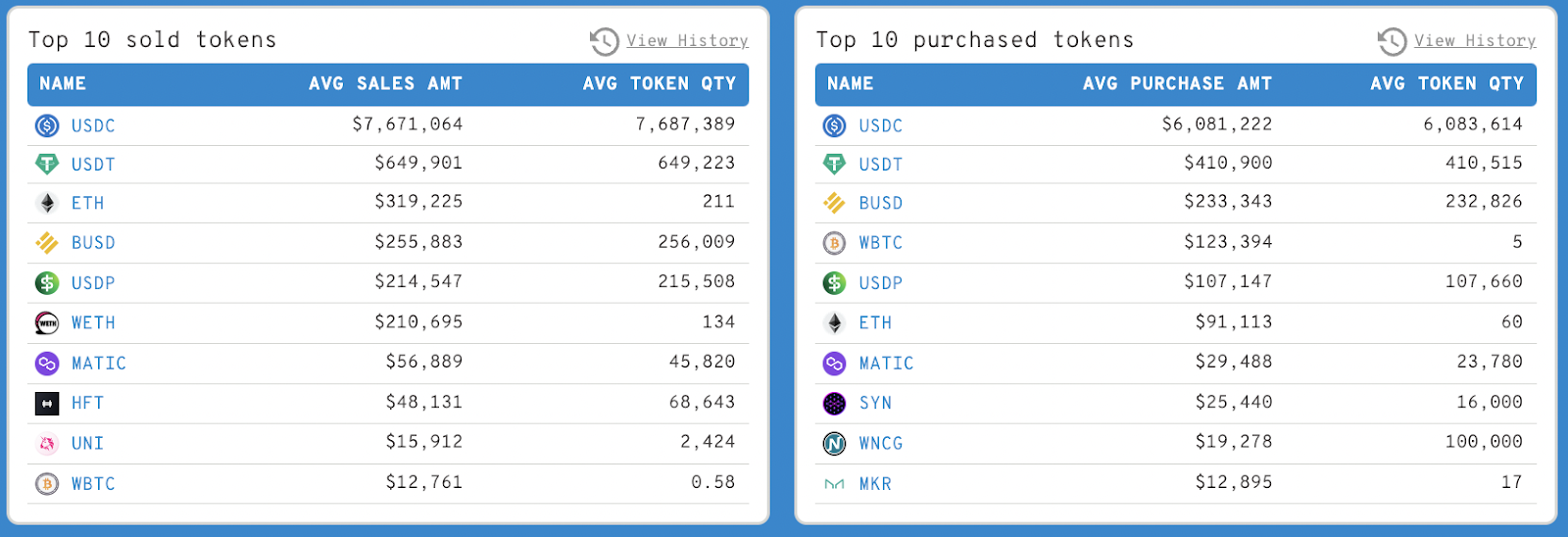The width and height of the screenshot is (1568, 537).
Task: Click the HFT black square icon
Action: click(x=47, y=403)
